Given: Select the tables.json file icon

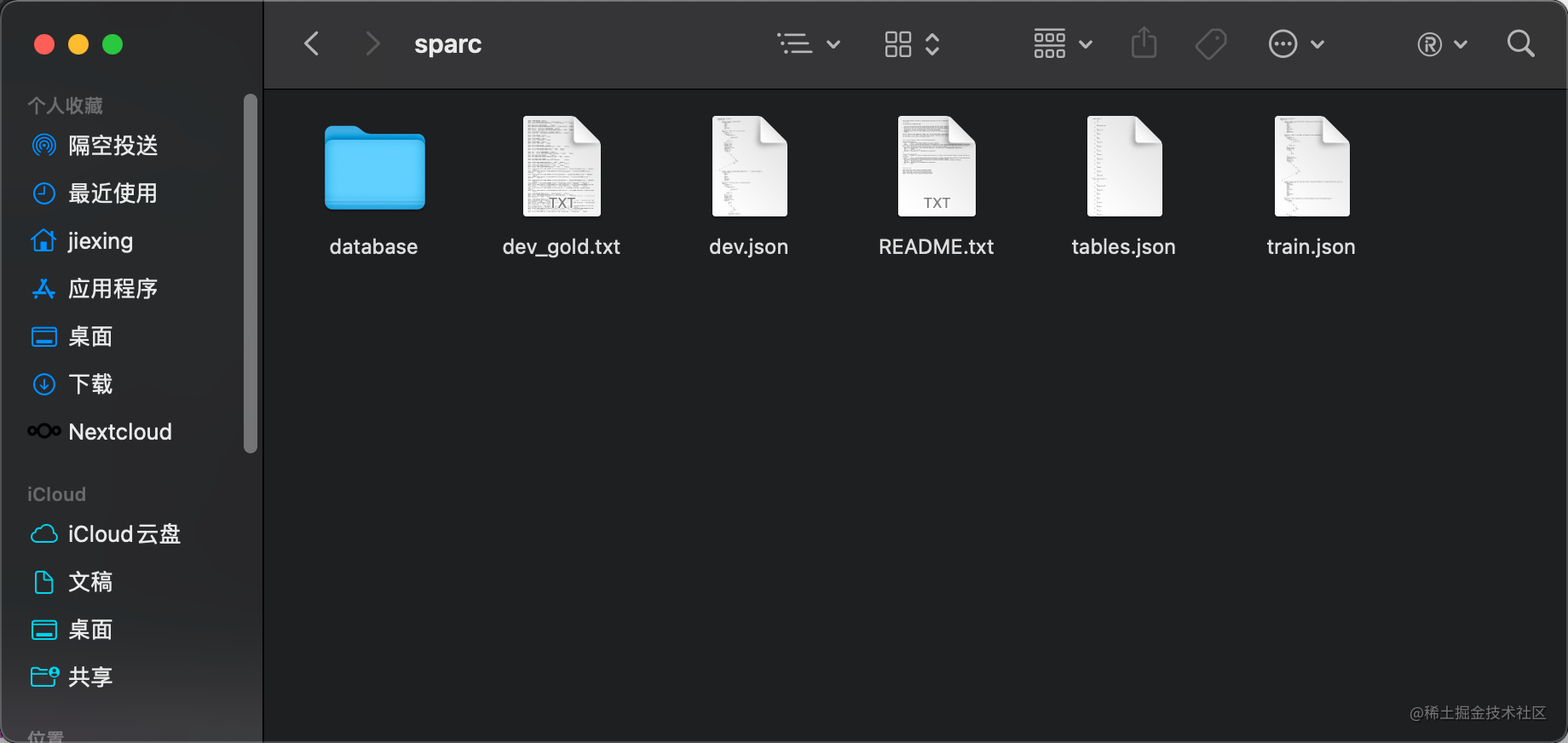Looking at the screenshot, I should (1125, 166).
